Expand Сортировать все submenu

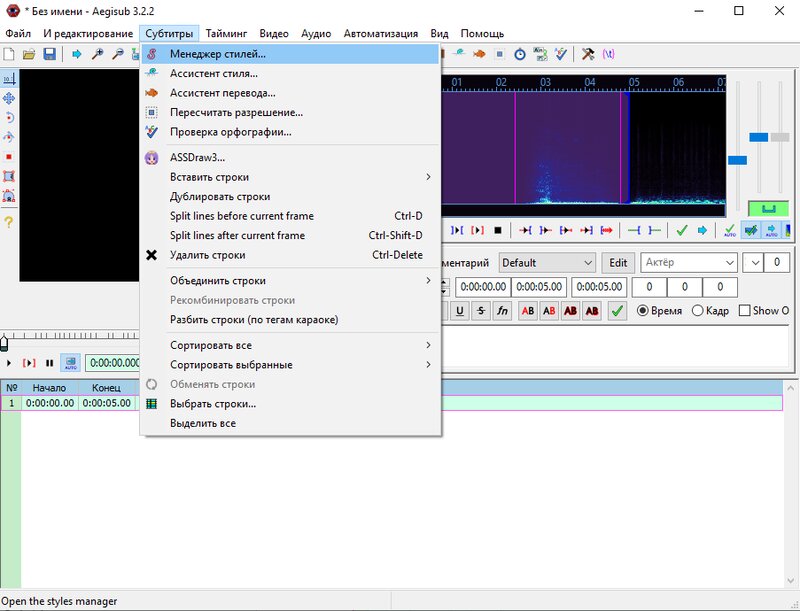290,345
